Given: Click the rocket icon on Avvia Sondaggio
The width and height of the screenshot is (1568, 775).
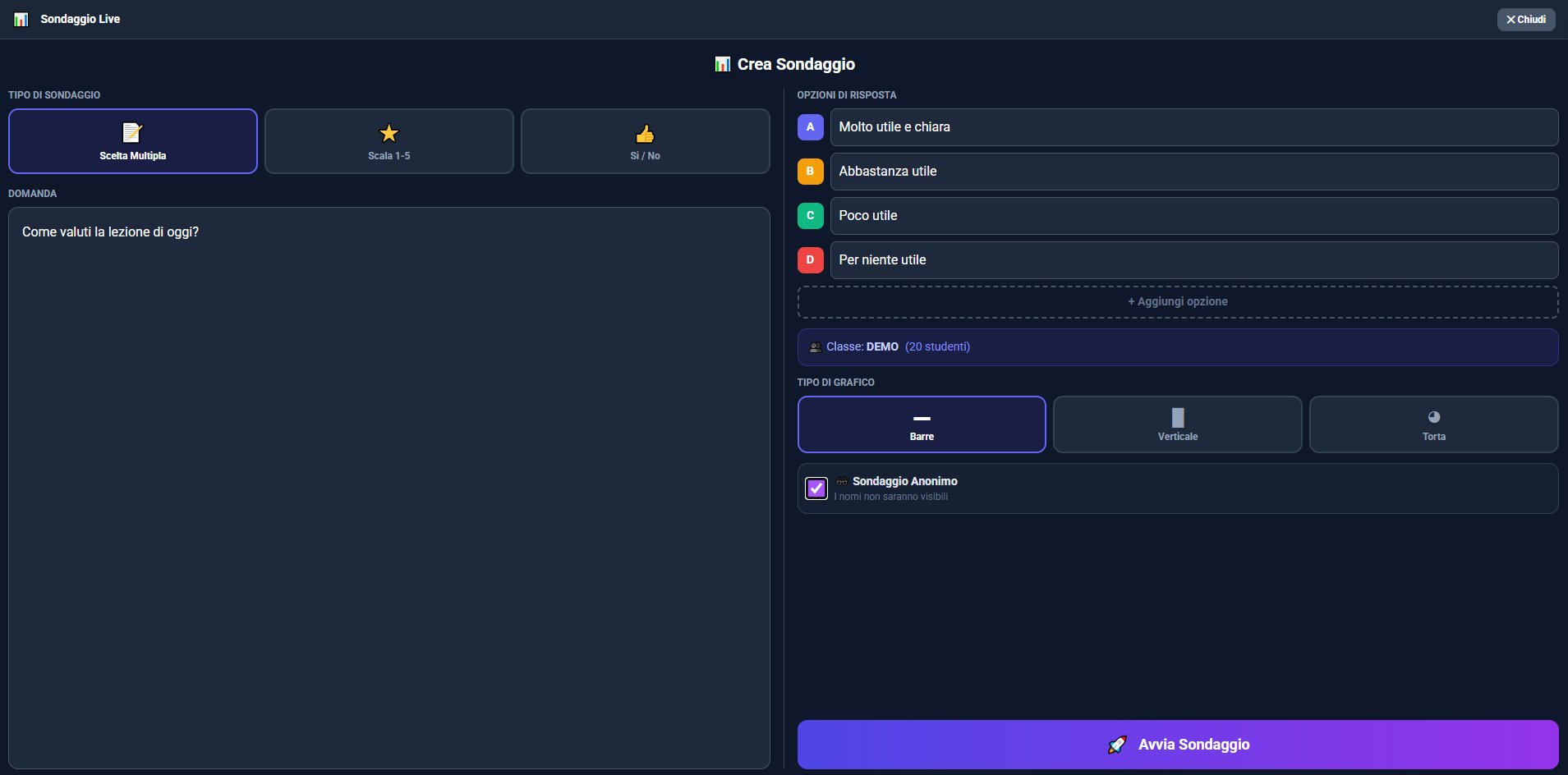Looking at the screenshot, I should [1118, 745].
